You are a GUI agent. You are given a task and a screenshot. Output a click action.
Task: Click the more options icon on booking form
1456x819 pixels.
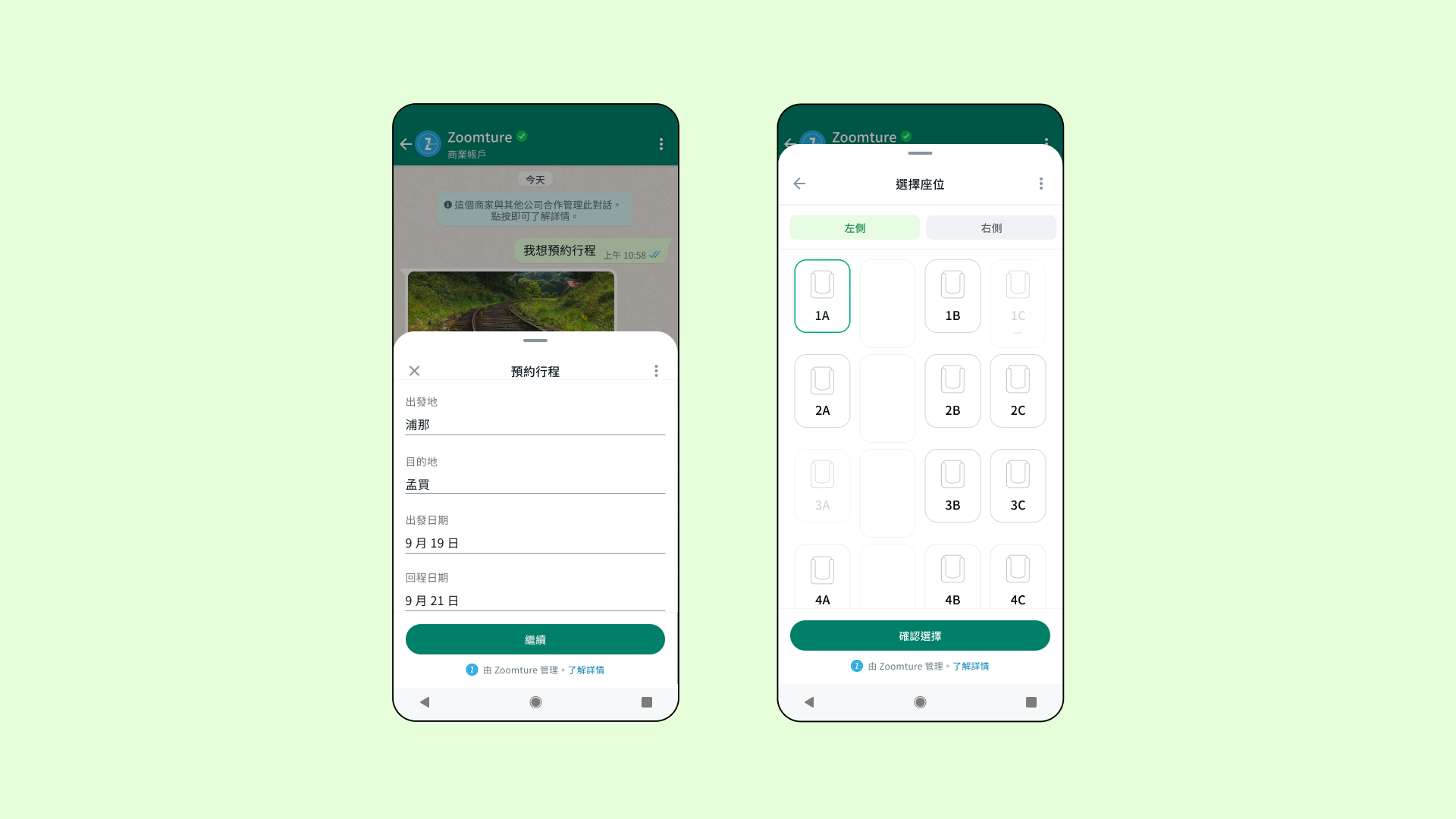(x=656, y=370)
